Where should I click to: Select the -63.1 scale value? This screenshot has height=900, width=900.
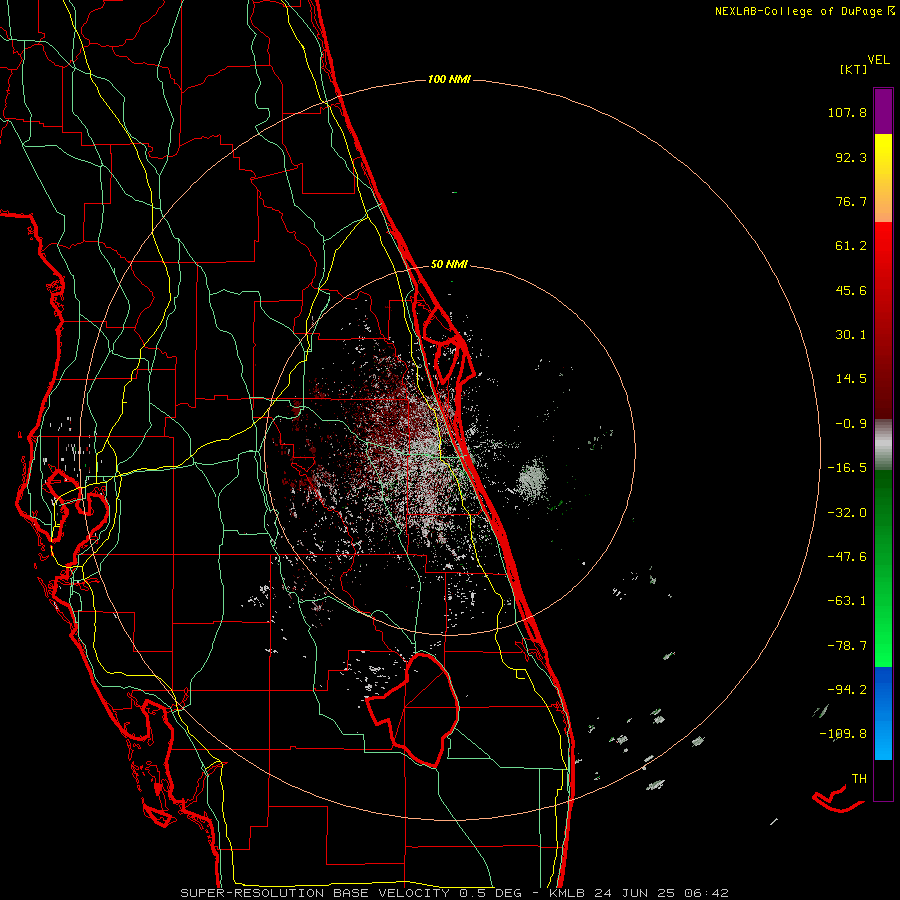847,601
